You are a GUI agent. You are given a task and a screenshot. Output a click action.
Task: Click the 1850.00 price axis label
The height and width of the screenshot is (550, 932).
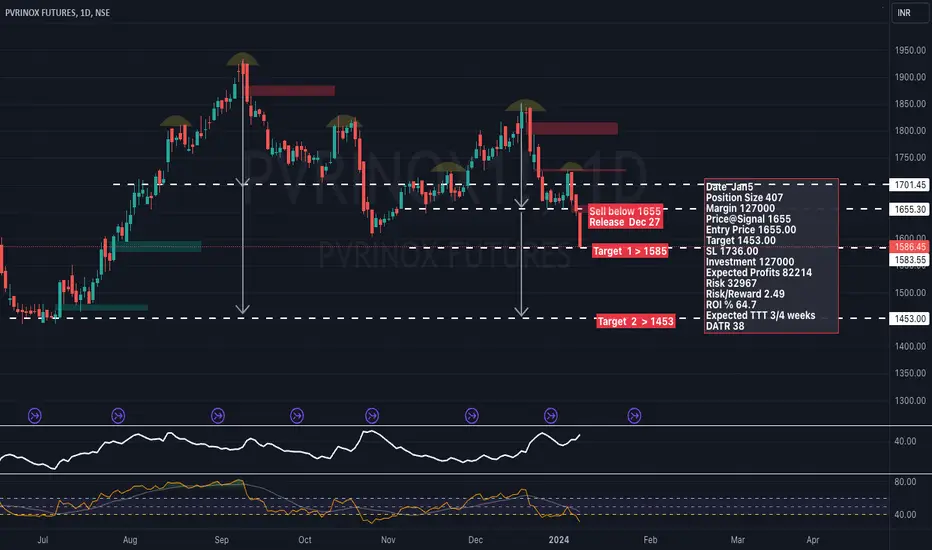(910, 103)
